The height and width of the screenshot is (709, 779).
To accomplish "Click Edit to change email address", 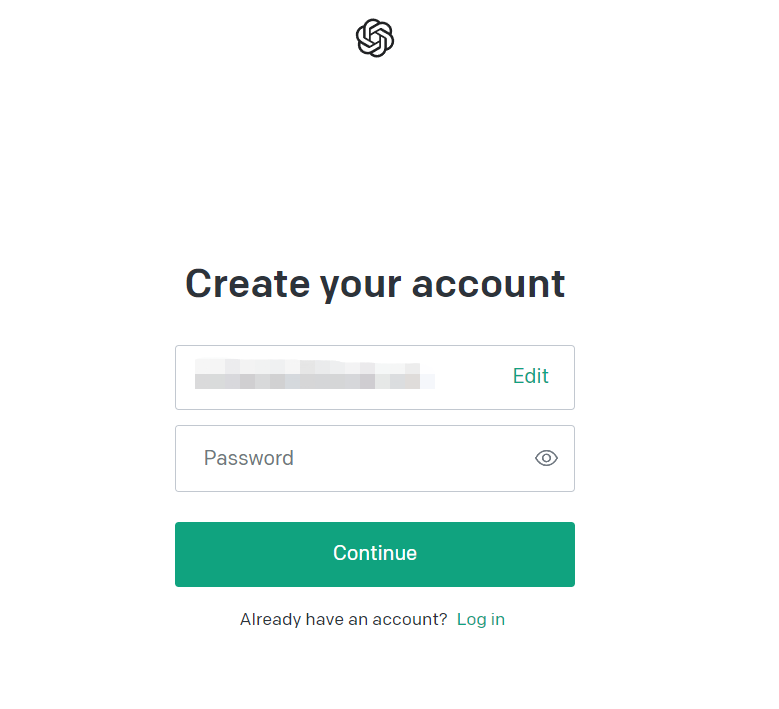I will click(x=531, y=376).
